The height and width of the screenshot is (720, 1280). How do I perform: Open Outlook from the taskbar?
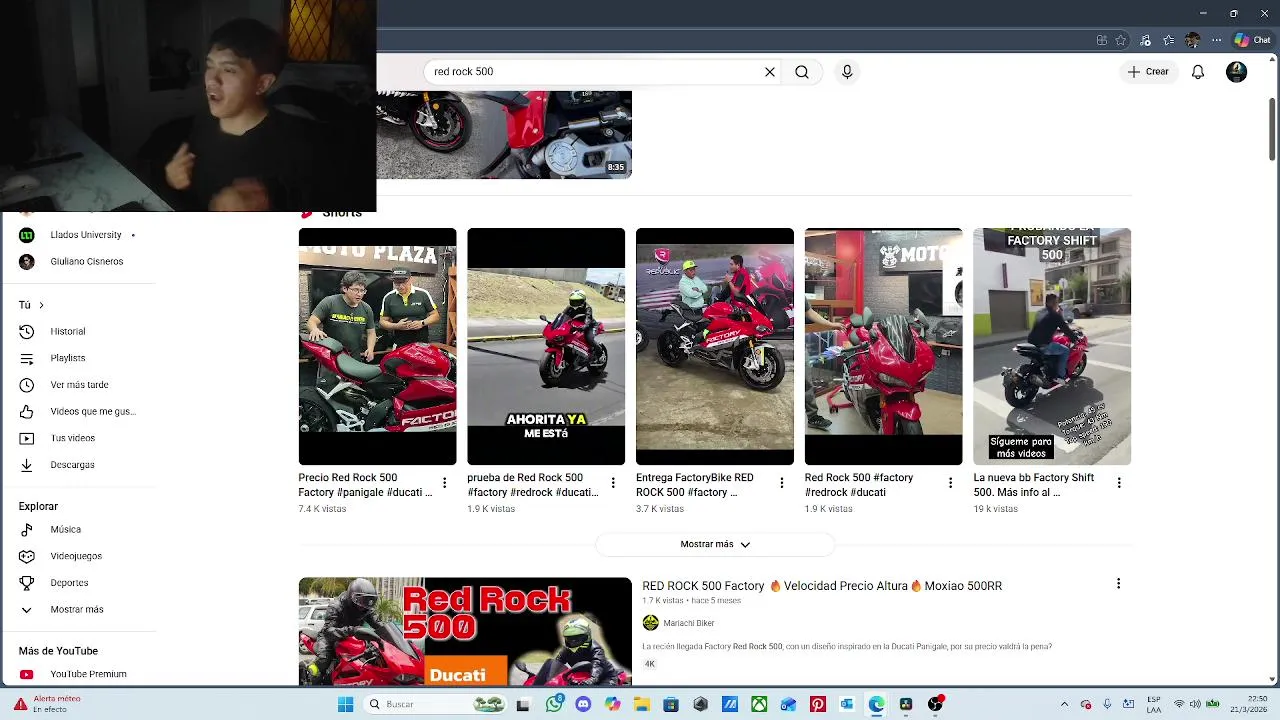pyautogui.click(x=847, y=704)
